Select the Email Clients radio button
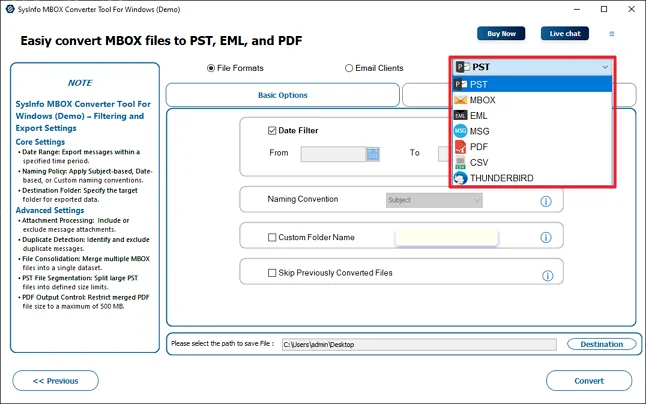 pyautogui.click(x=349, y=68)
